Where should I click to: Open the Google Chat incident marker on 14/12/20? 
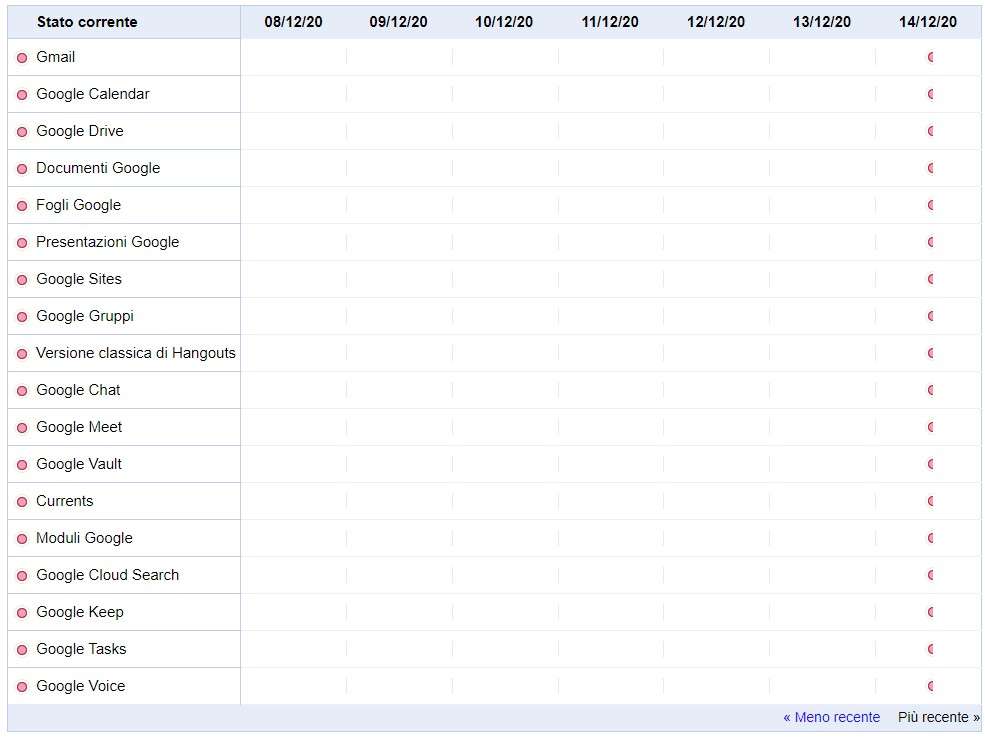coord(930,390)
